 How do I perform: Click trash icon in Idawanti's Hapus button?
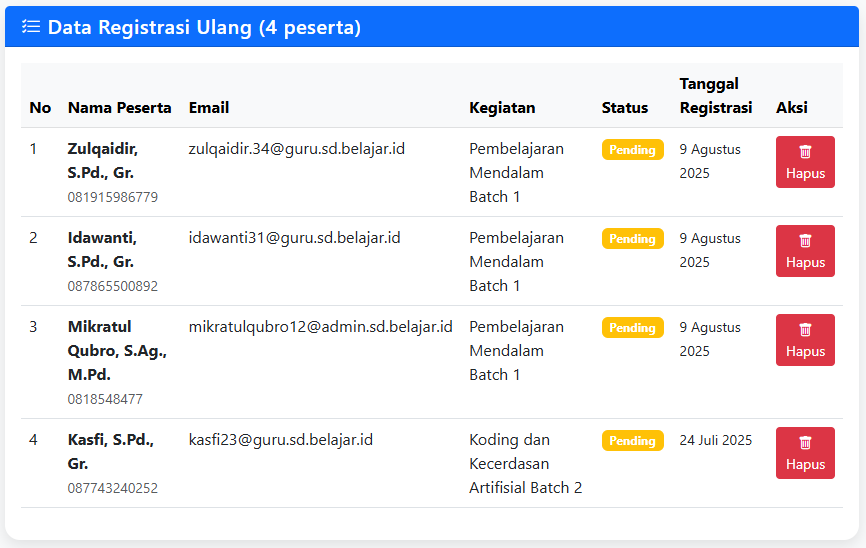click(805, 241)
